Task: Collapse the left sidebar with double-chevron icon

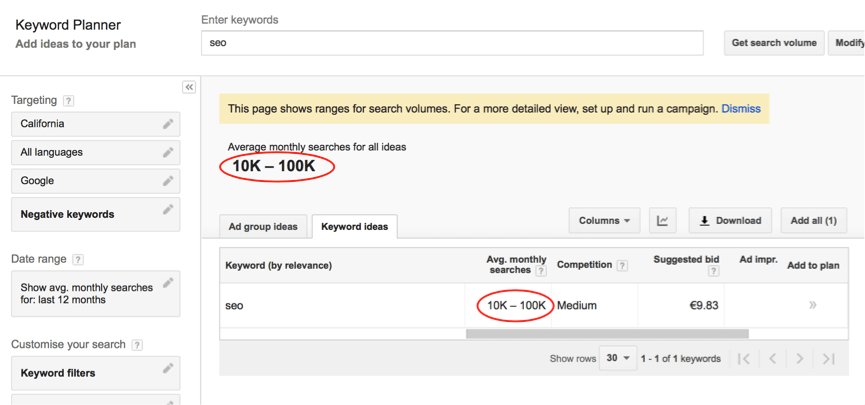Action: point(189,87)
